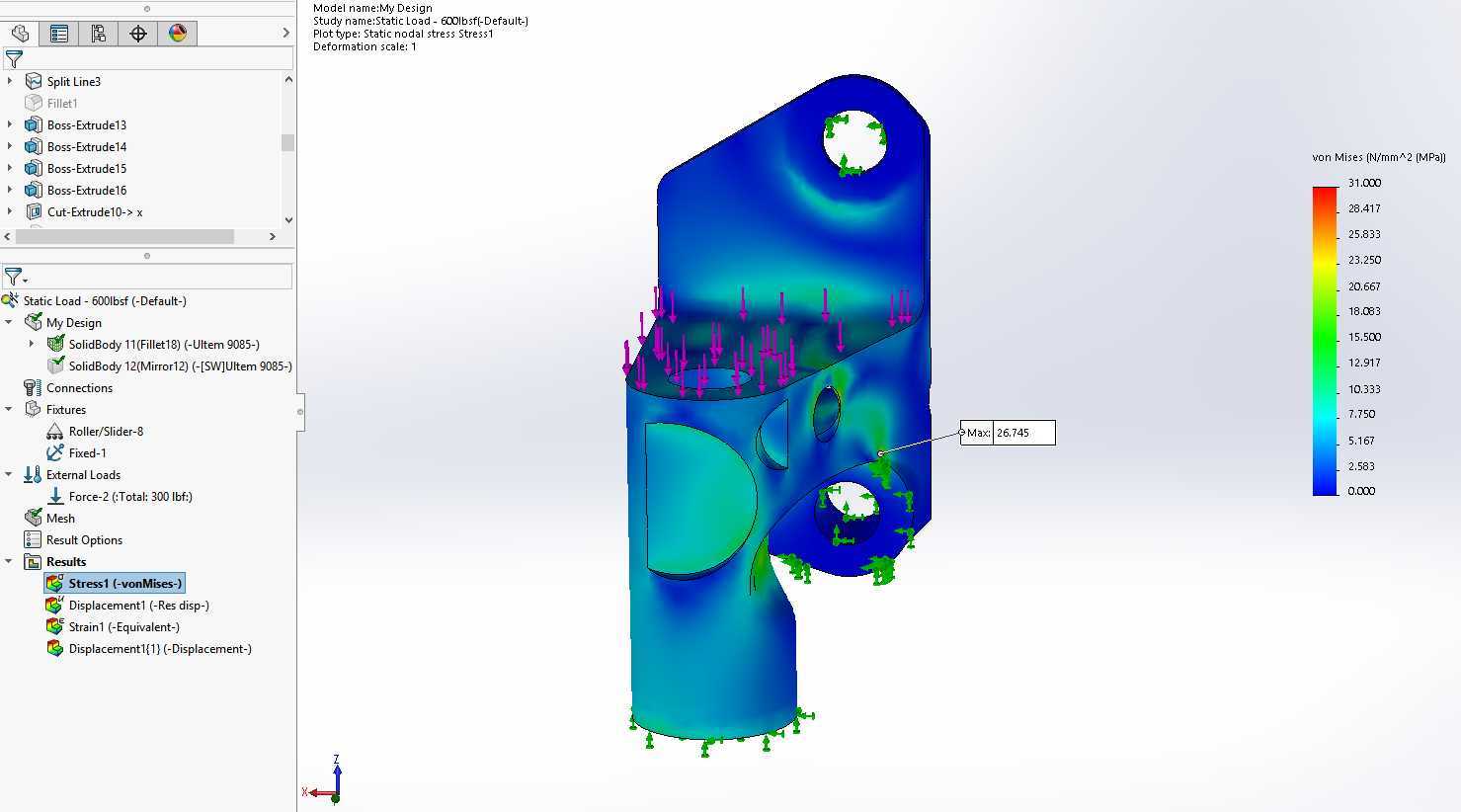Expand the Boss-Extrude16 feature
Viewport: 1461px width, 812px height.
[10, 190]
